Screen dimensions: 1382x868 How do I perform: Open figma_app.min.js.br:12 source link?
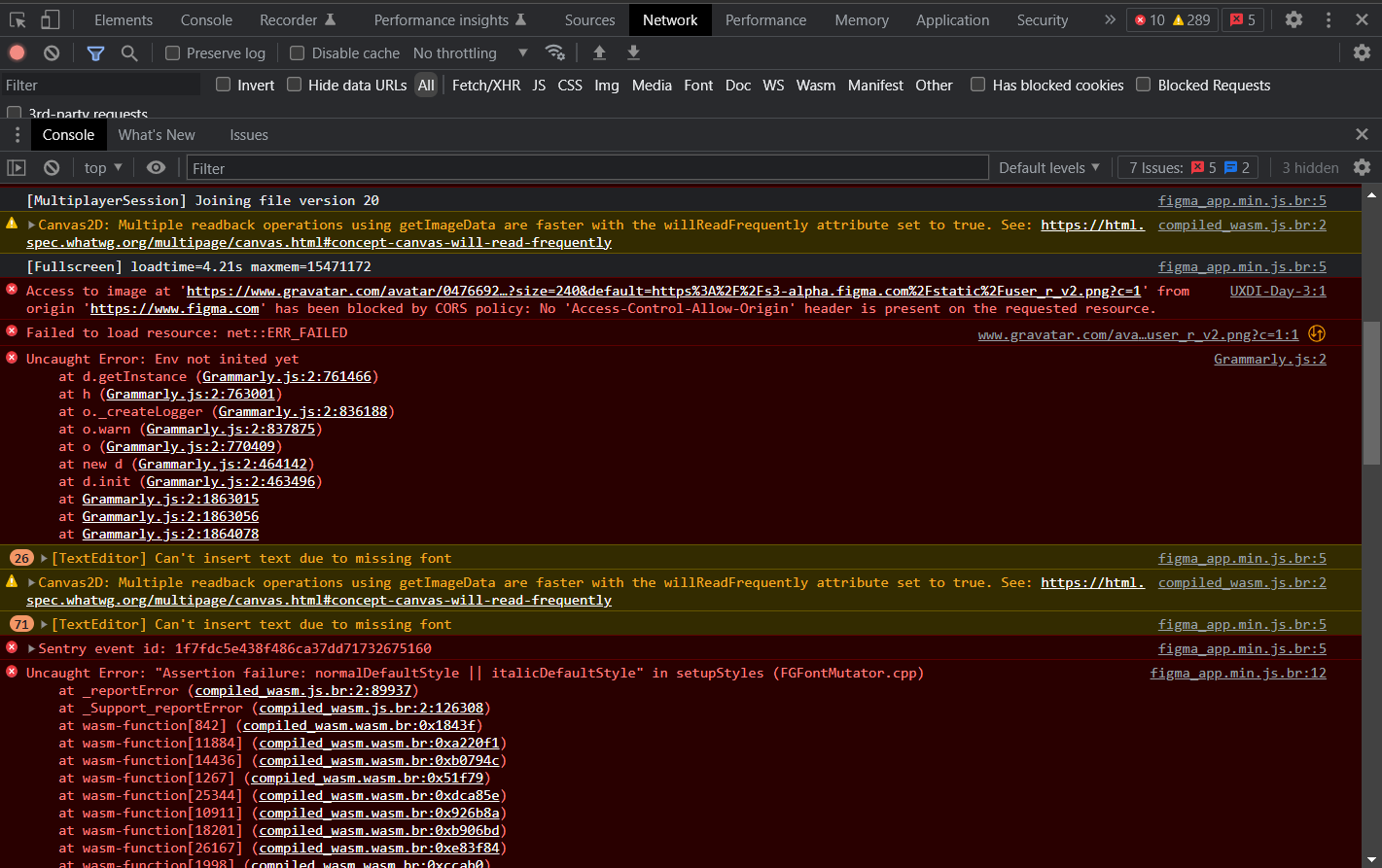pyautogui.click(x=1238, y=673)
